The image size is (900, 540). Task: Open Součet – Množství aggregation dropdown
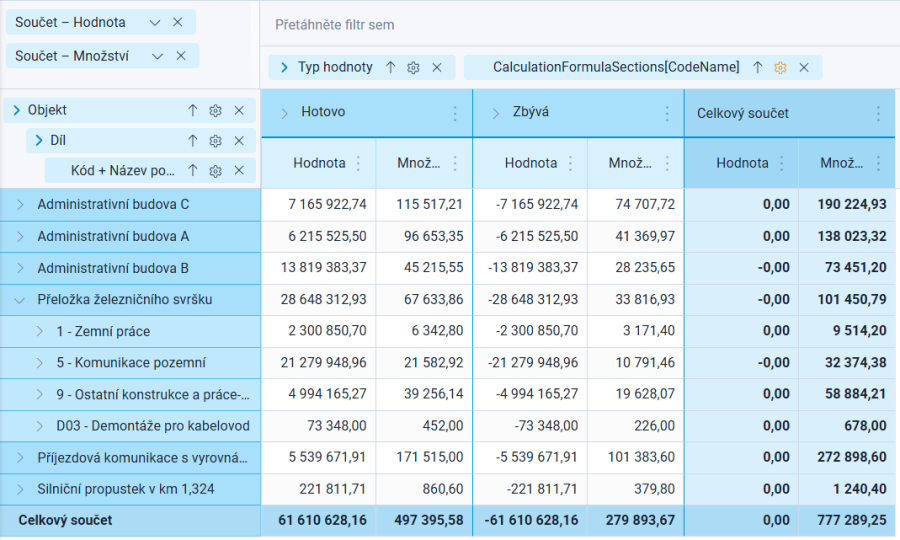[x=157, y=56]
